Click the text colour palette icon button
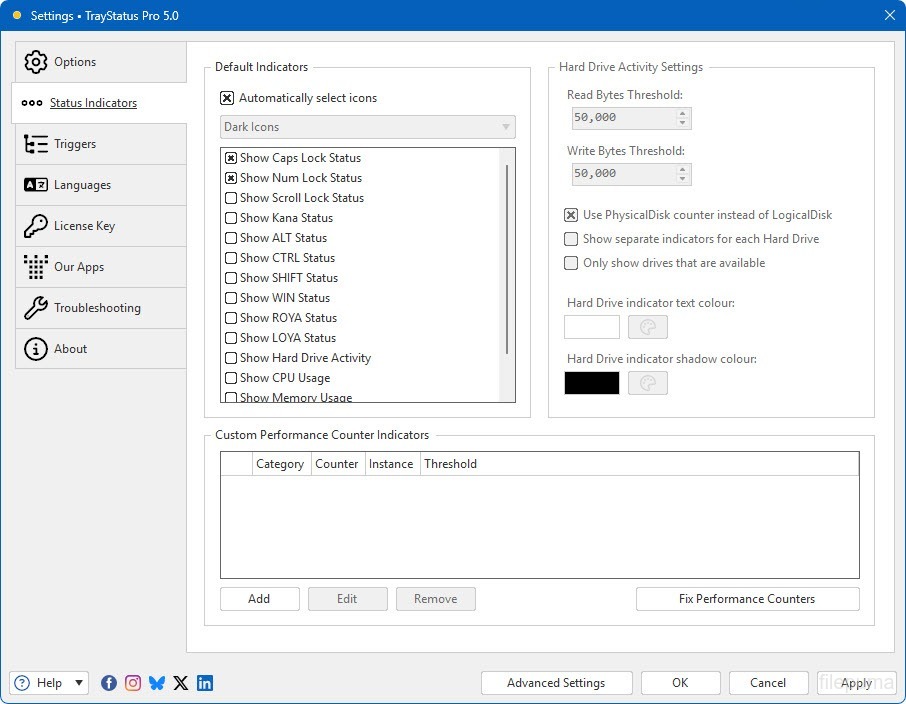The height and width of the screenshot is (704, 906). 647,327
